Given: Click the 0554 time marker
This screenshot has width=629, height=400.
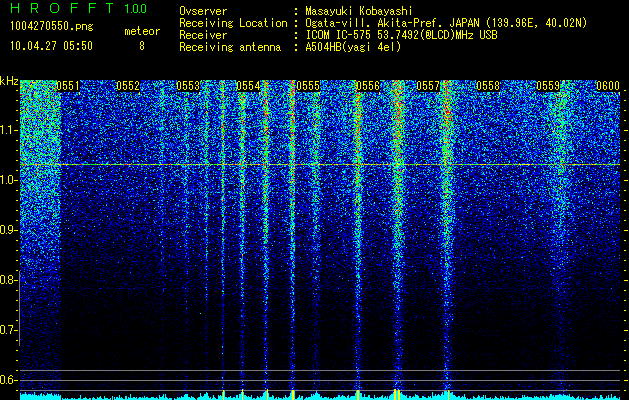Looking at the screenshot, I should [x=248, y=86].
